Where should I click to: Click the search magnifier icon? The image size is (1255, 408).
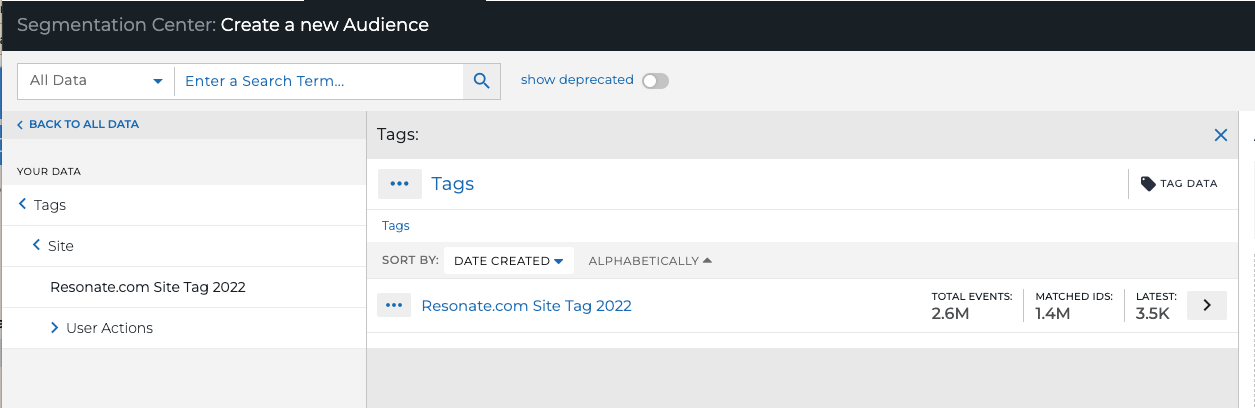[x=481, y=81]
